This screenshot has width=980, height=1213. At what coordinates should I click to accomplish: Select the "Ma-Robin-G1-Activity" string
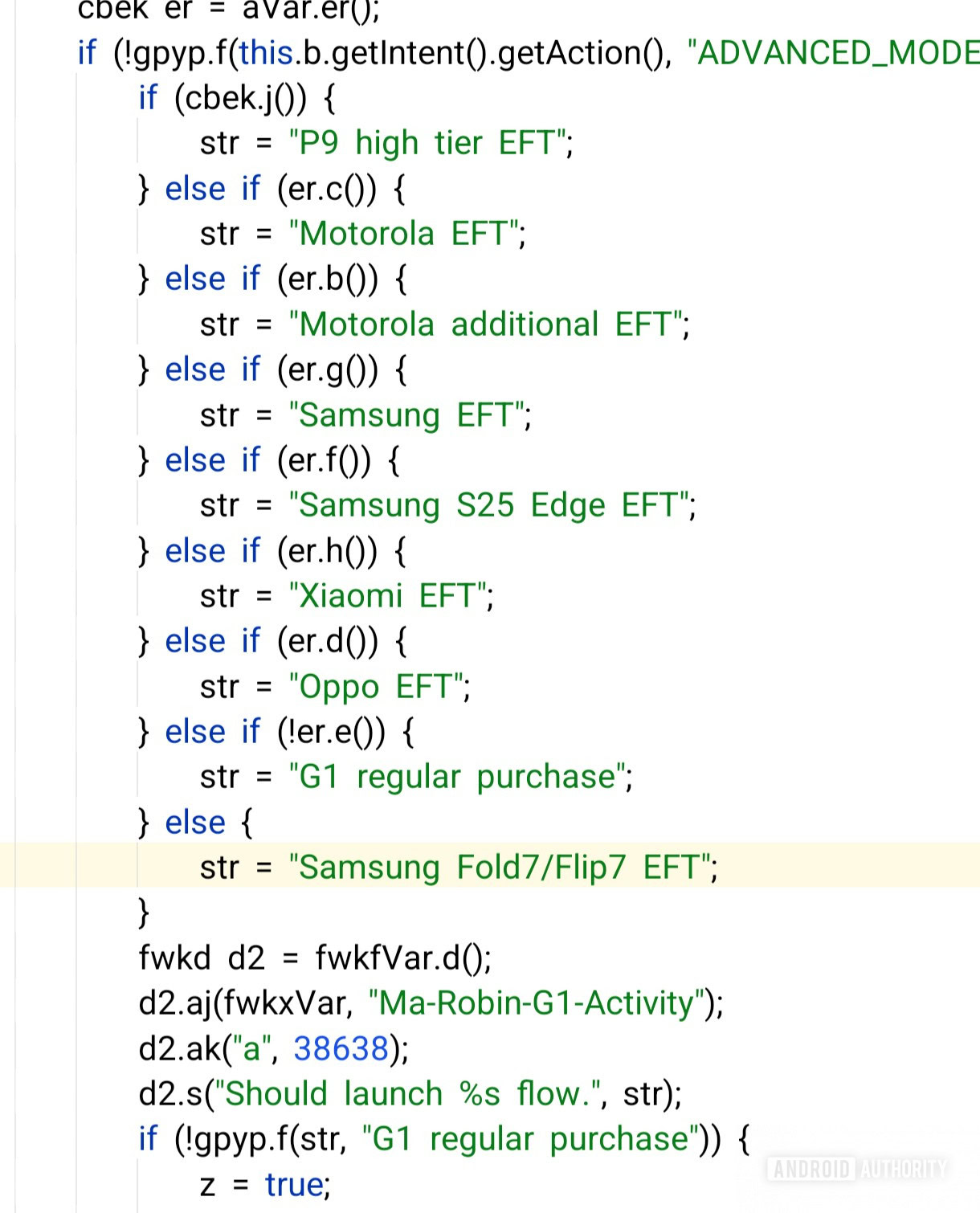[540, 1003]
